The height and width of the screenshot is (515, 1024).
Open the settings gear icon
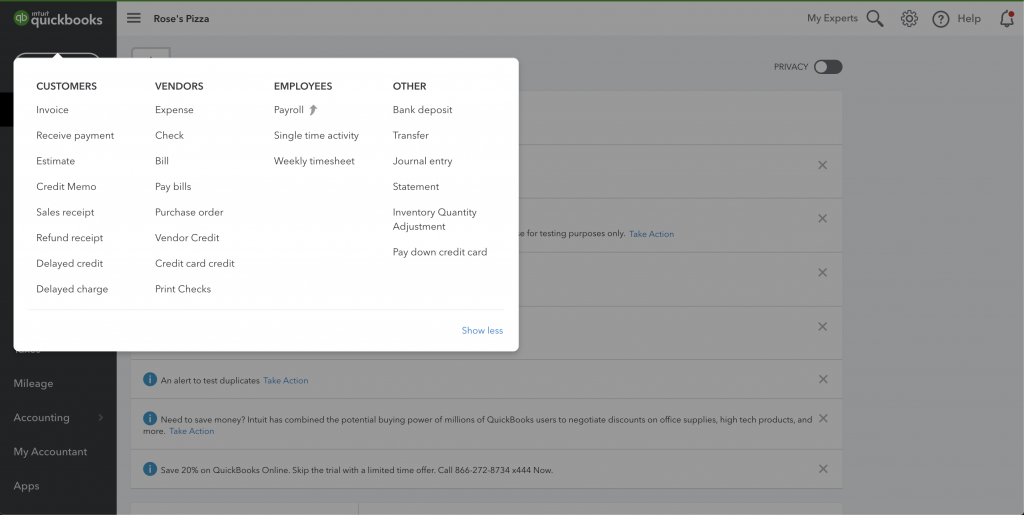point(909,18)
